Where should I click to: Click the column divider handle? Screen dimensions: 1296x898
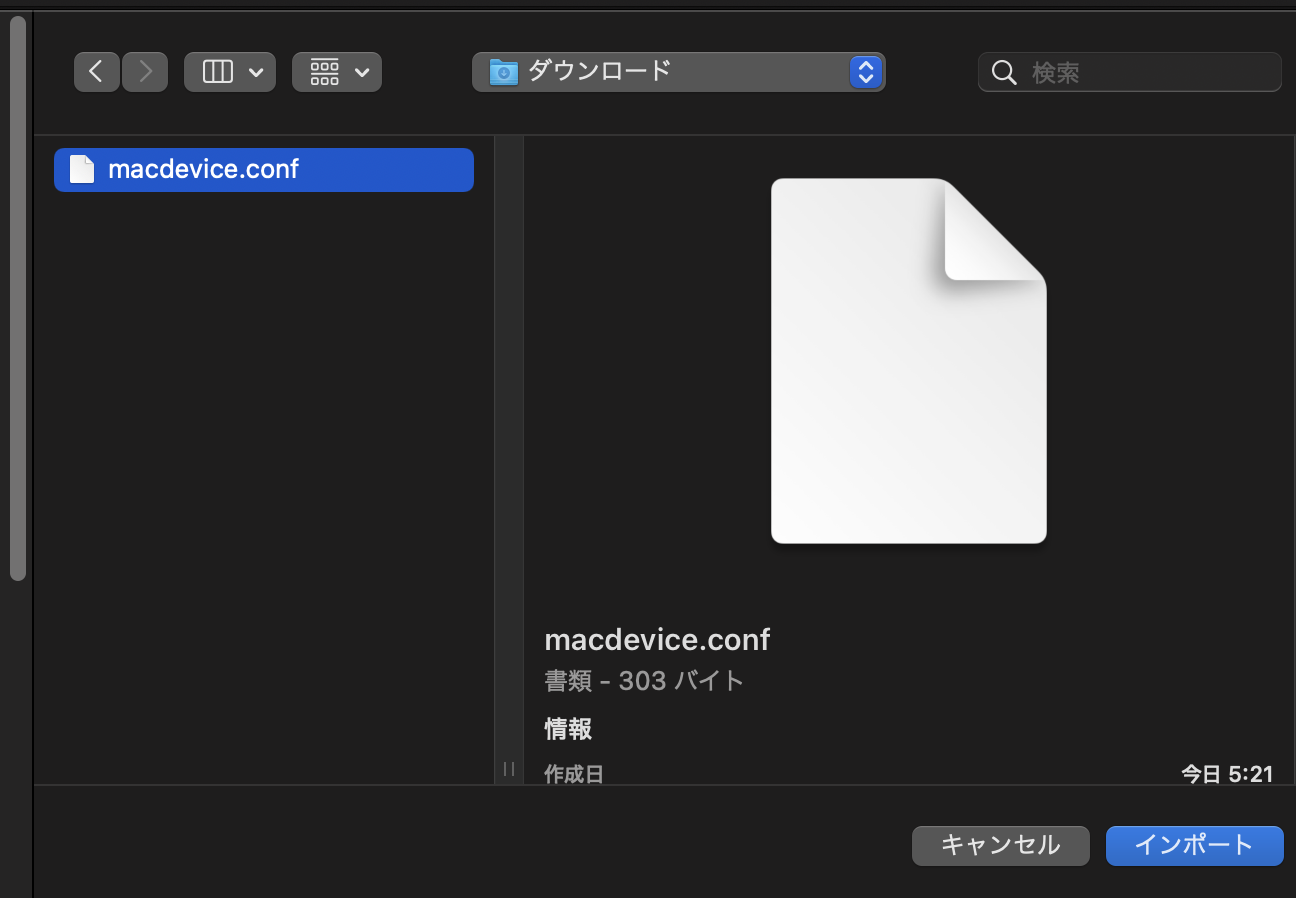[509, 769]
